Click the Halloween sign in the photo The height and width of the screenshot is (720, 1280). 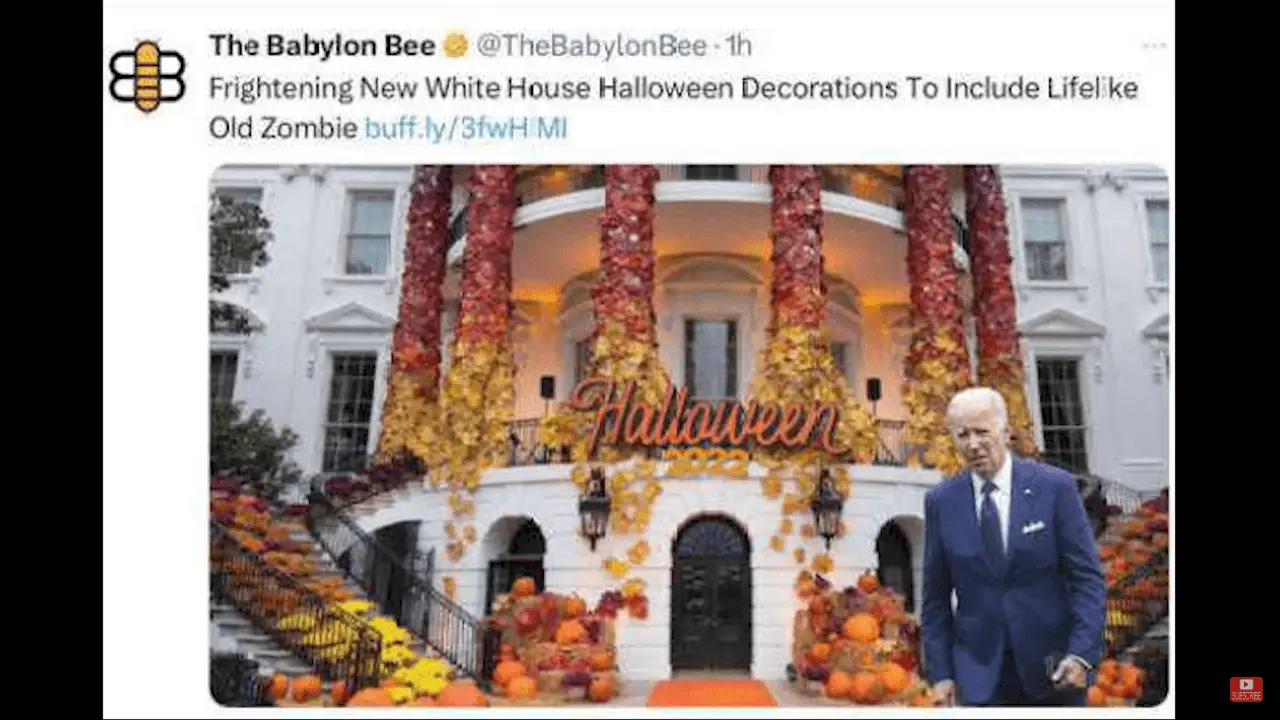coord(710,420)
